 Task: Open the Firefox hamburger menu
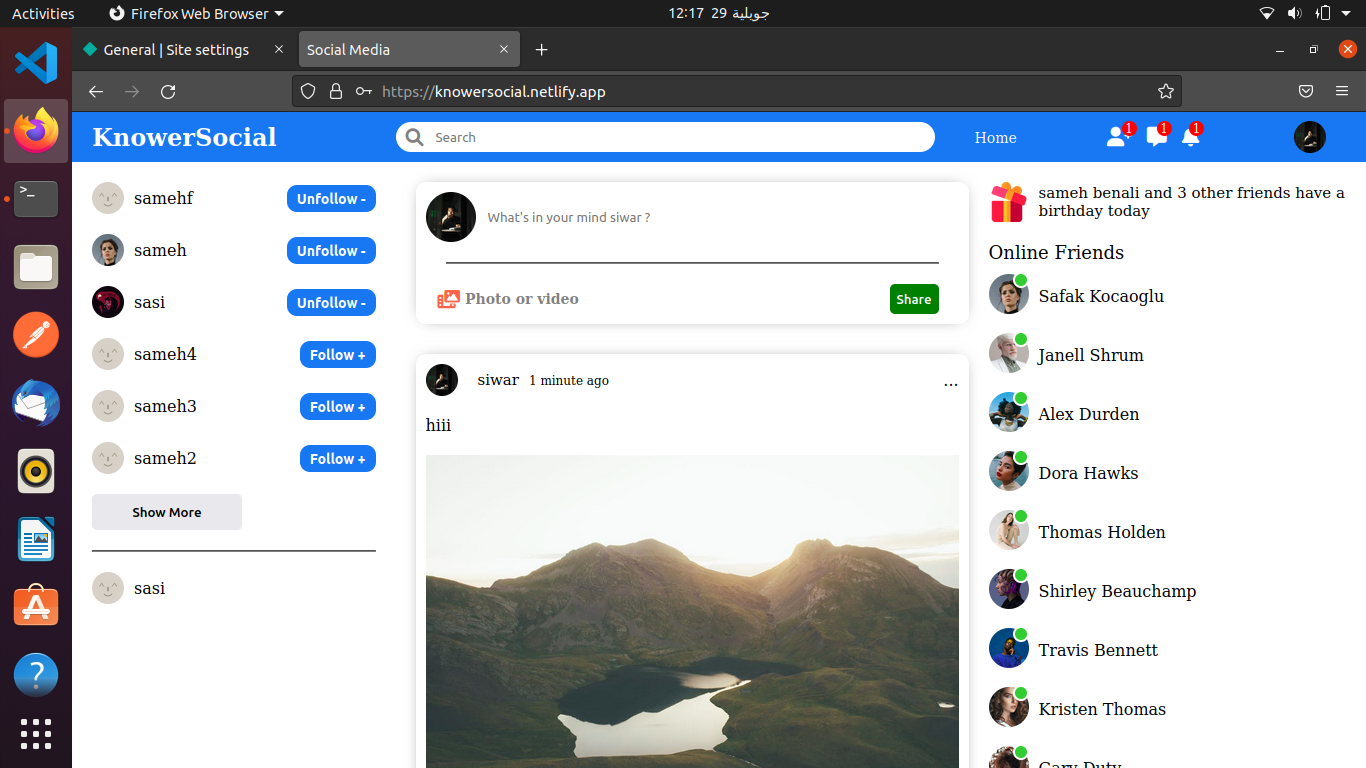[1342, 91]
